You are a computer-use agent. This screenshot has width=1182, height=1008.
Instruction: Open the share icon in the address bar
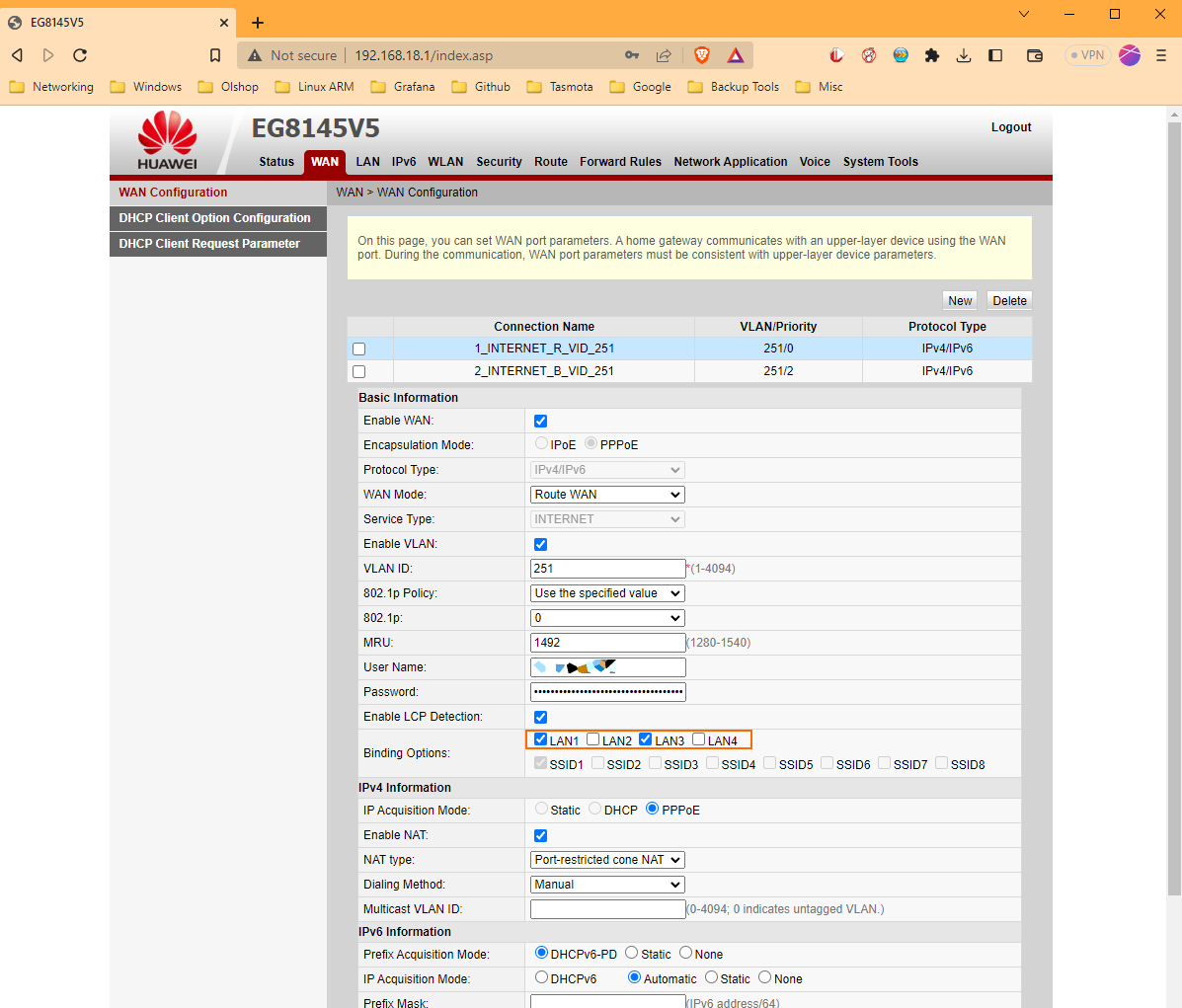(664, 55)
